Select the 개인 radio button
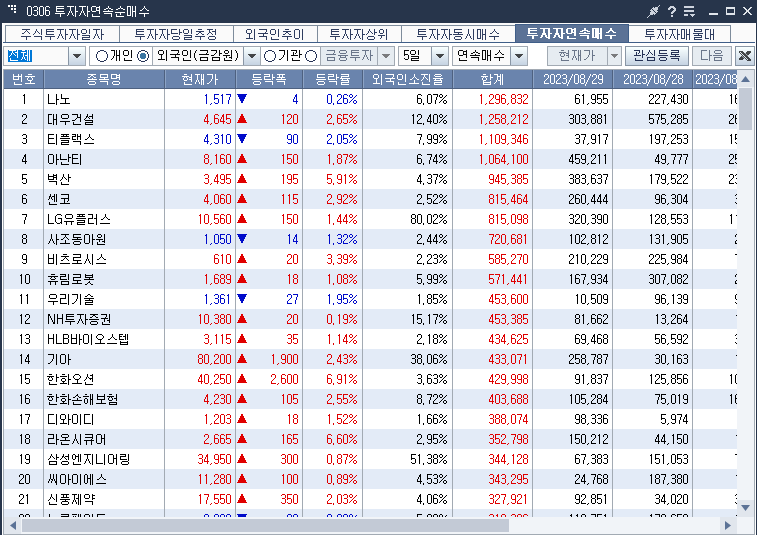757x535 pixels. 102,56
